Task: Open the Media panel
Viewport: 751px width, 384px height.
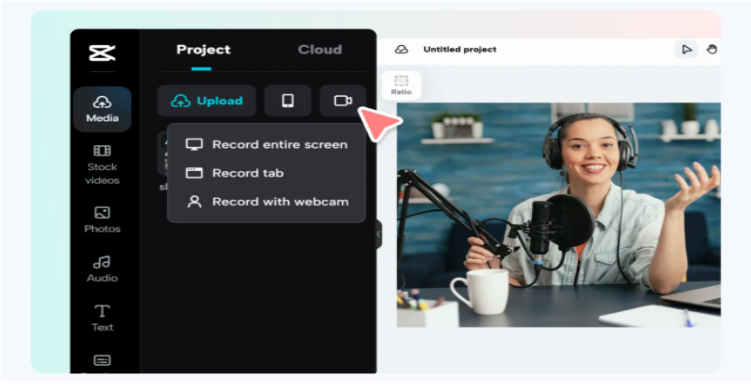Action: (x=102, y=109)
